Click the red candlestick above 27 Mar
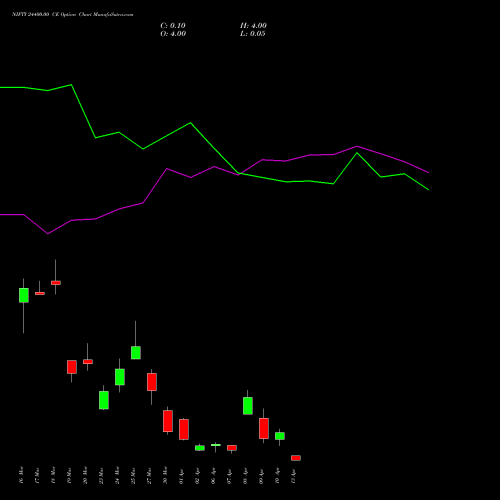The width and height of the screenshot is (500, 500). pyautogui.click(x=152, y=382)
